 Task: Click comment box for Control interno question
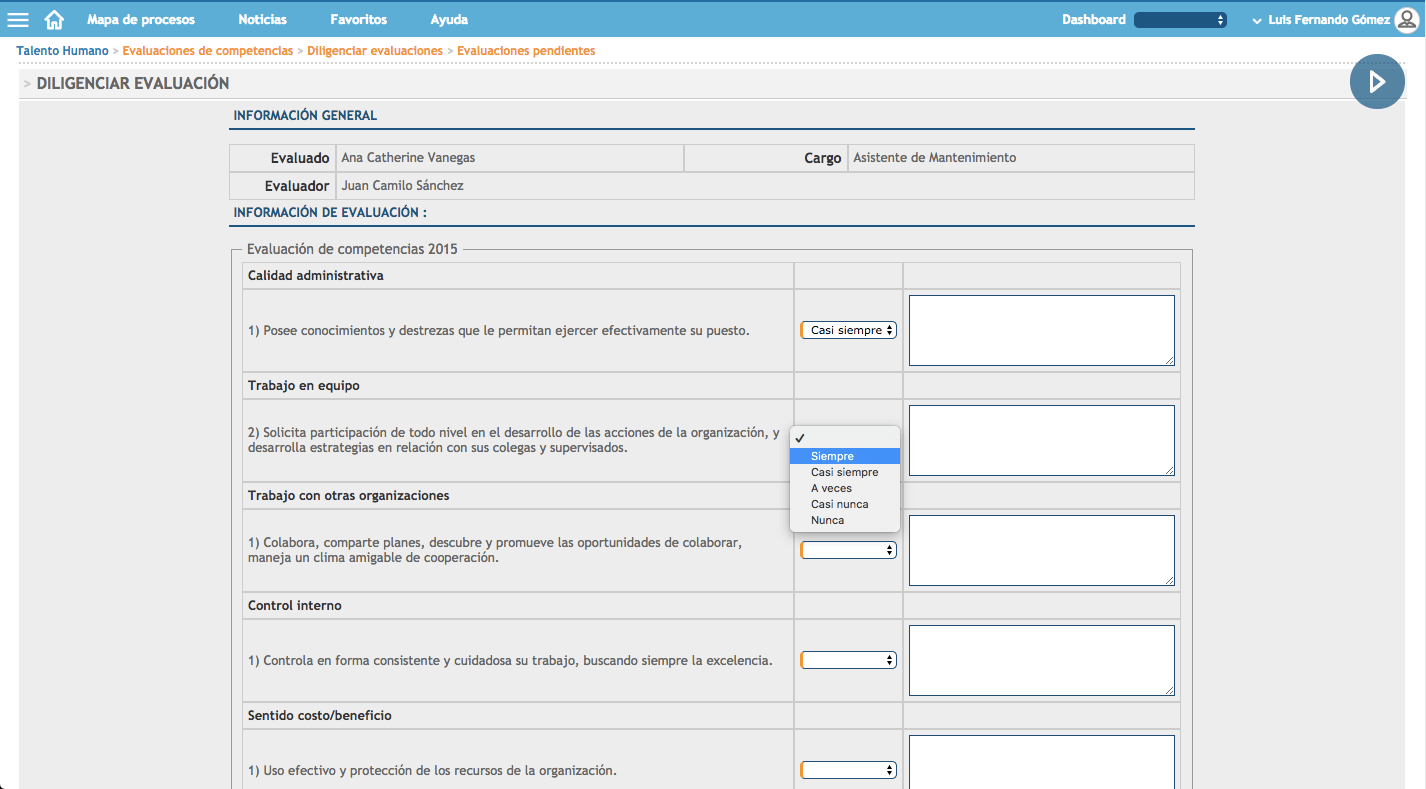[x=1042, y=660]
